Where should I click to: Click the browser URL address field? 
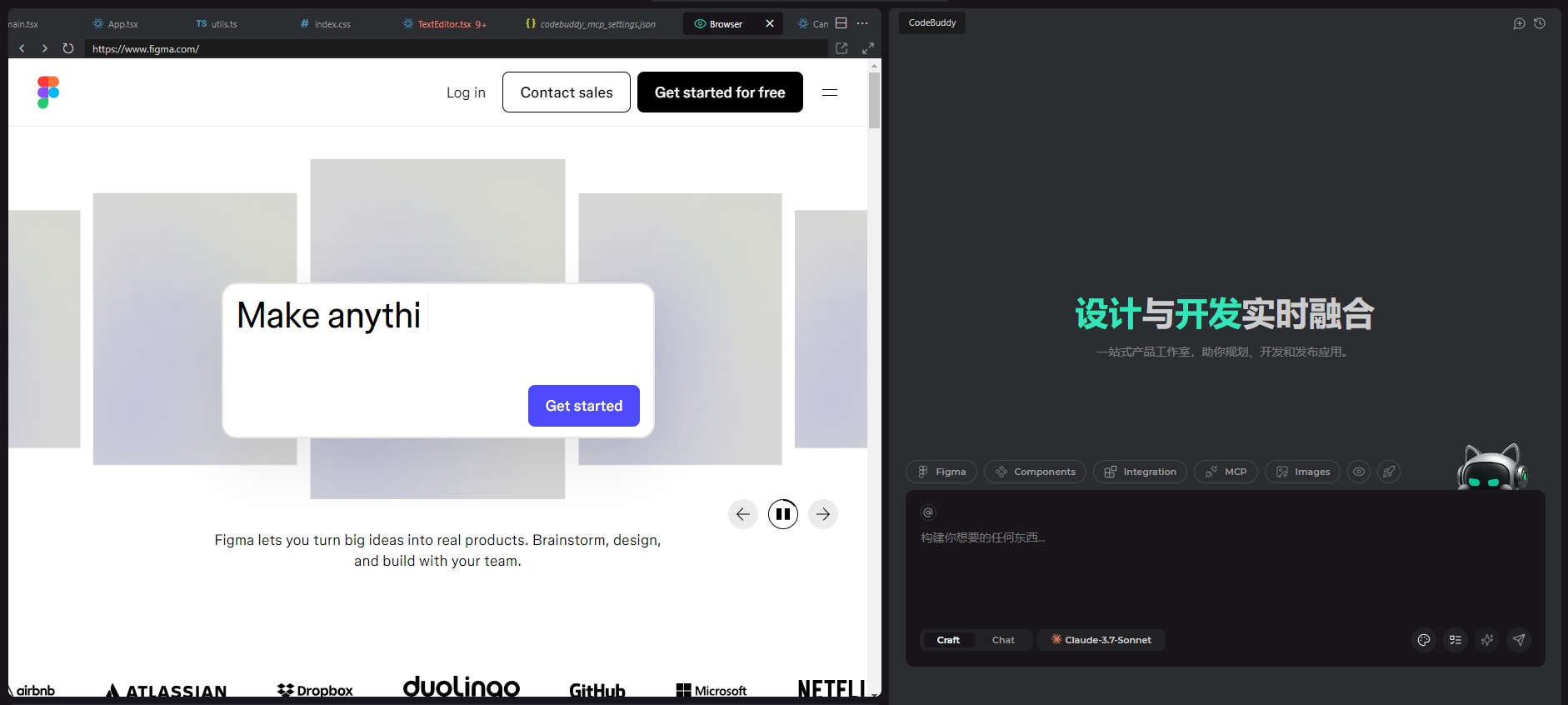[x=457, y=49]
